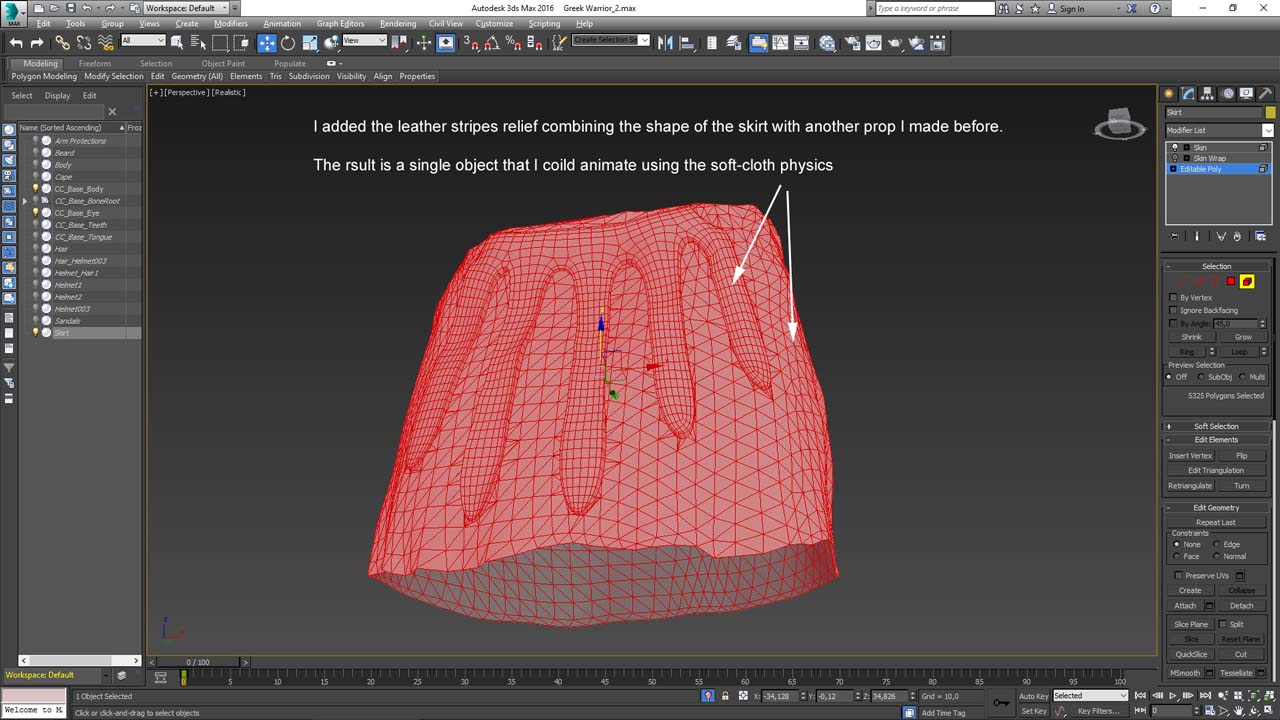The height and width of the screenshot is (720, 1280).
Task: Click Bind to Space Warp tool
Action: click(105, 43)
